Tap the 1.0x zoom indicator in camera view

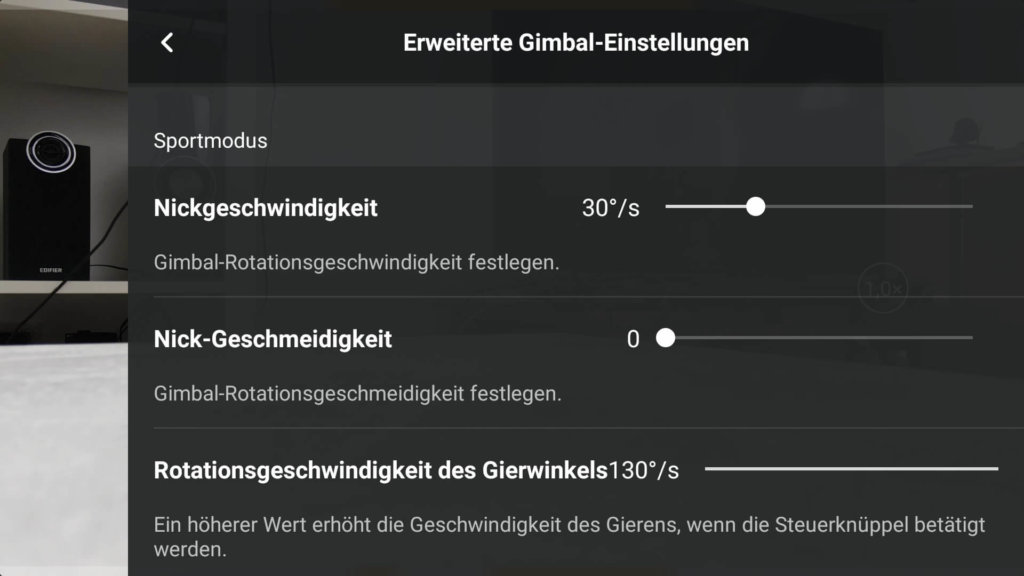[884, 288]
